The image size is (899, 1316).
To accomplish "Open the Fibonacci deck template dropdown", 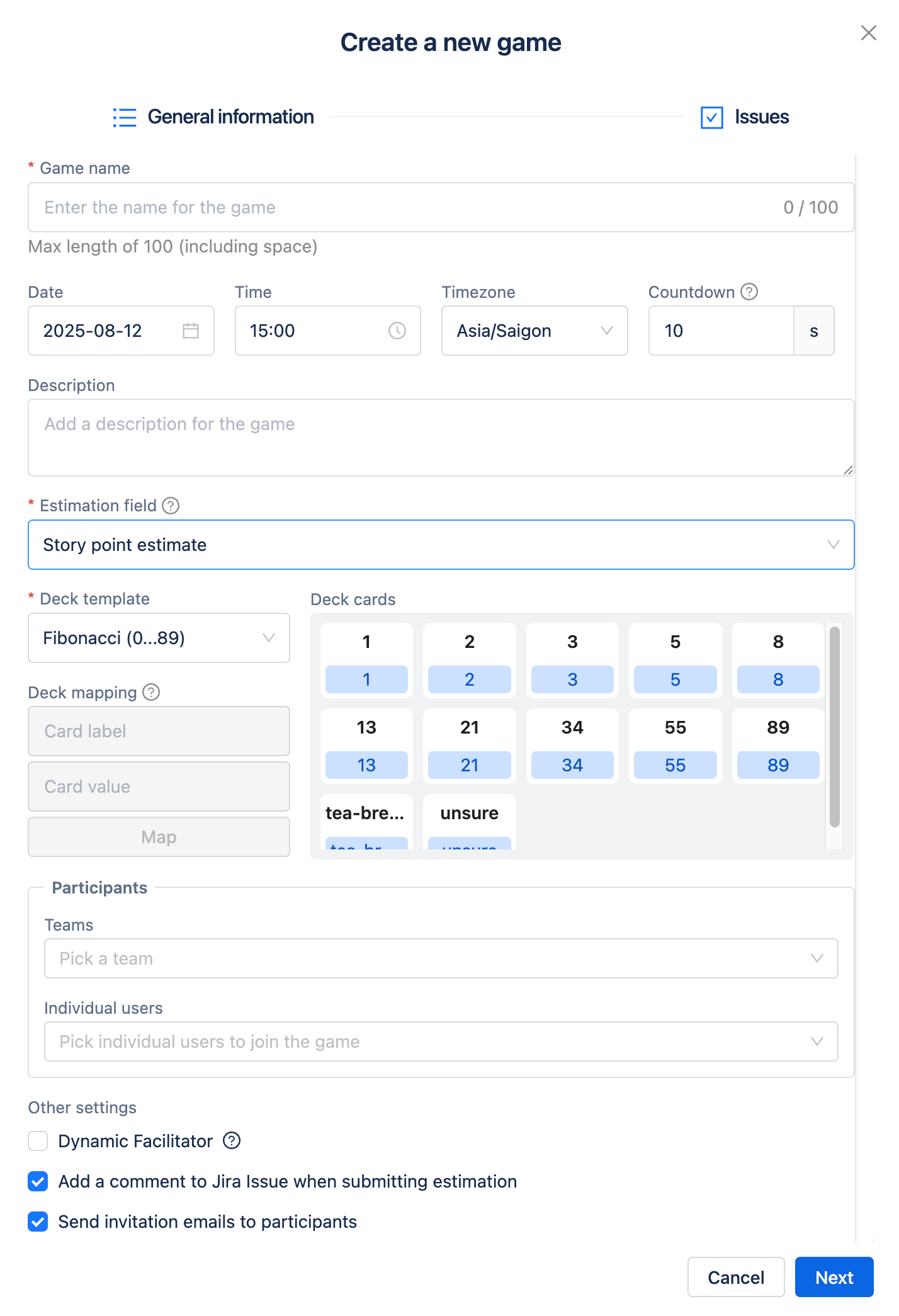I will click(x=159, y=638).
